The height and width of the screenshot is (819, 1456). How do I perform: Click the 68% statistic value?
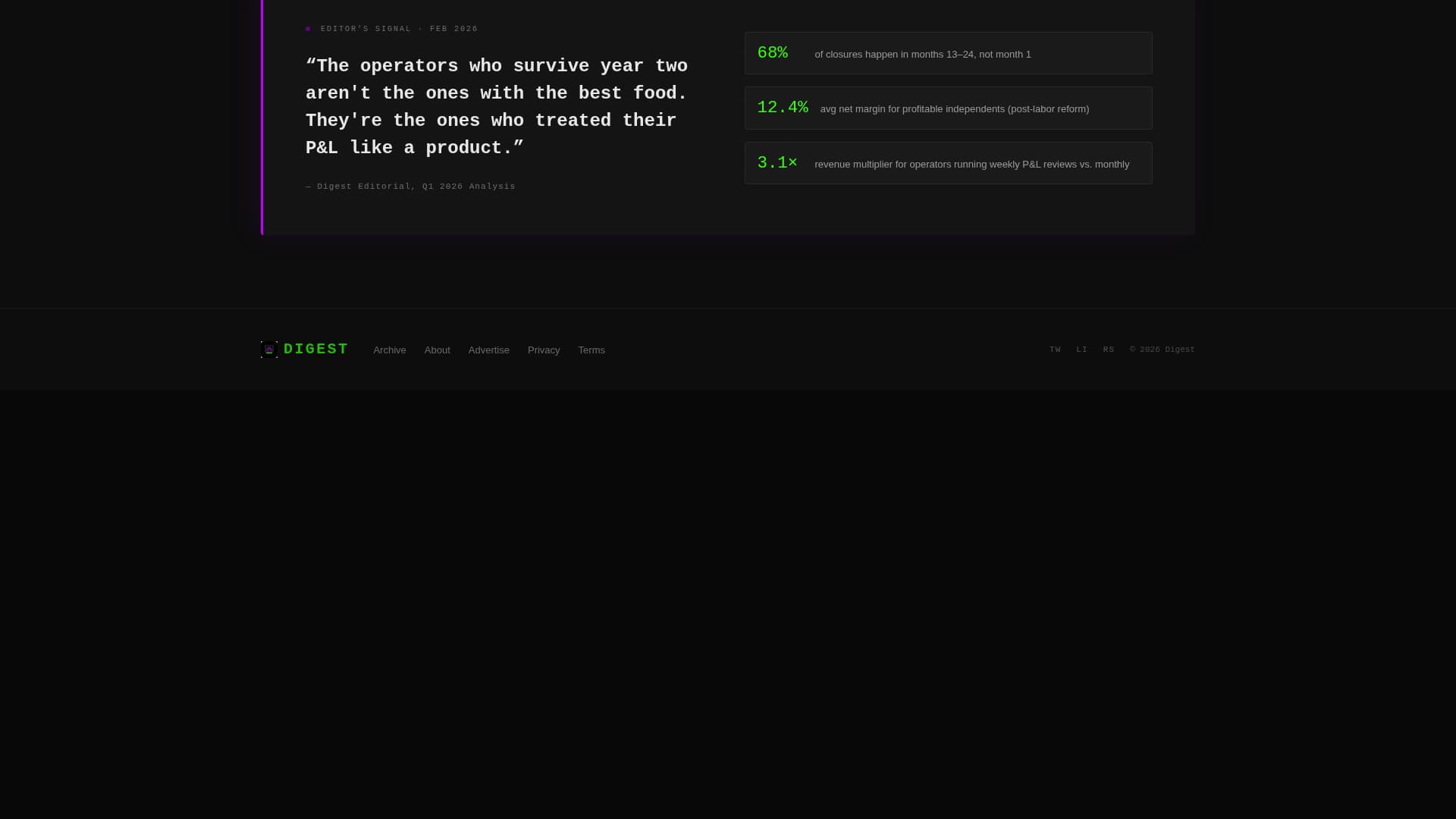(773, 53)
